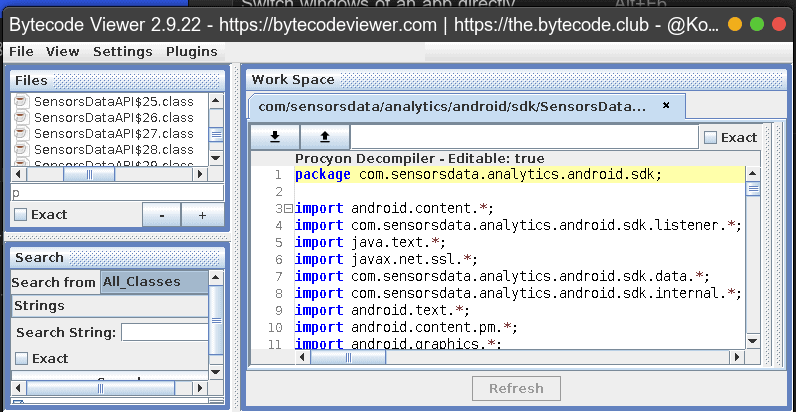Click the Search panel horizontal scrollbar thumb

point(101,389)
